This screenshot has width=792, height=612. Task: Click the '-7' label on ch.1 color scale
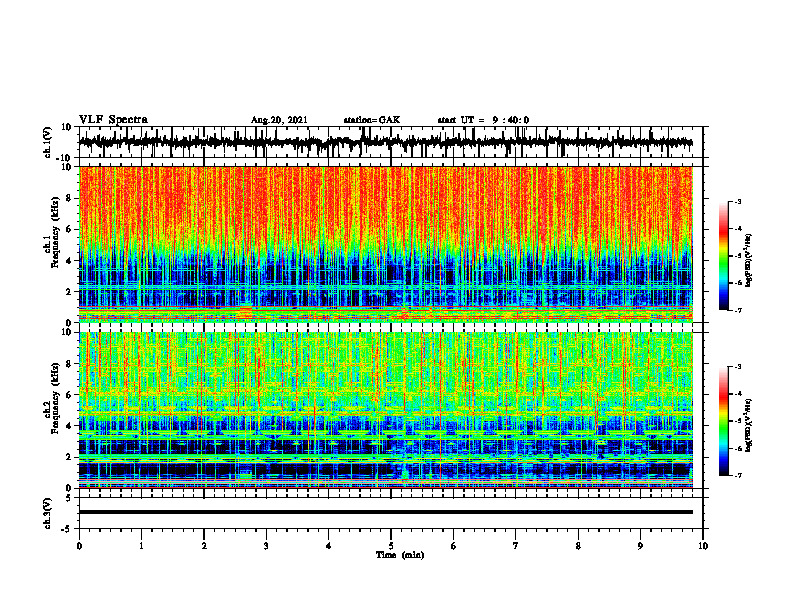click(x=737, y=310)
